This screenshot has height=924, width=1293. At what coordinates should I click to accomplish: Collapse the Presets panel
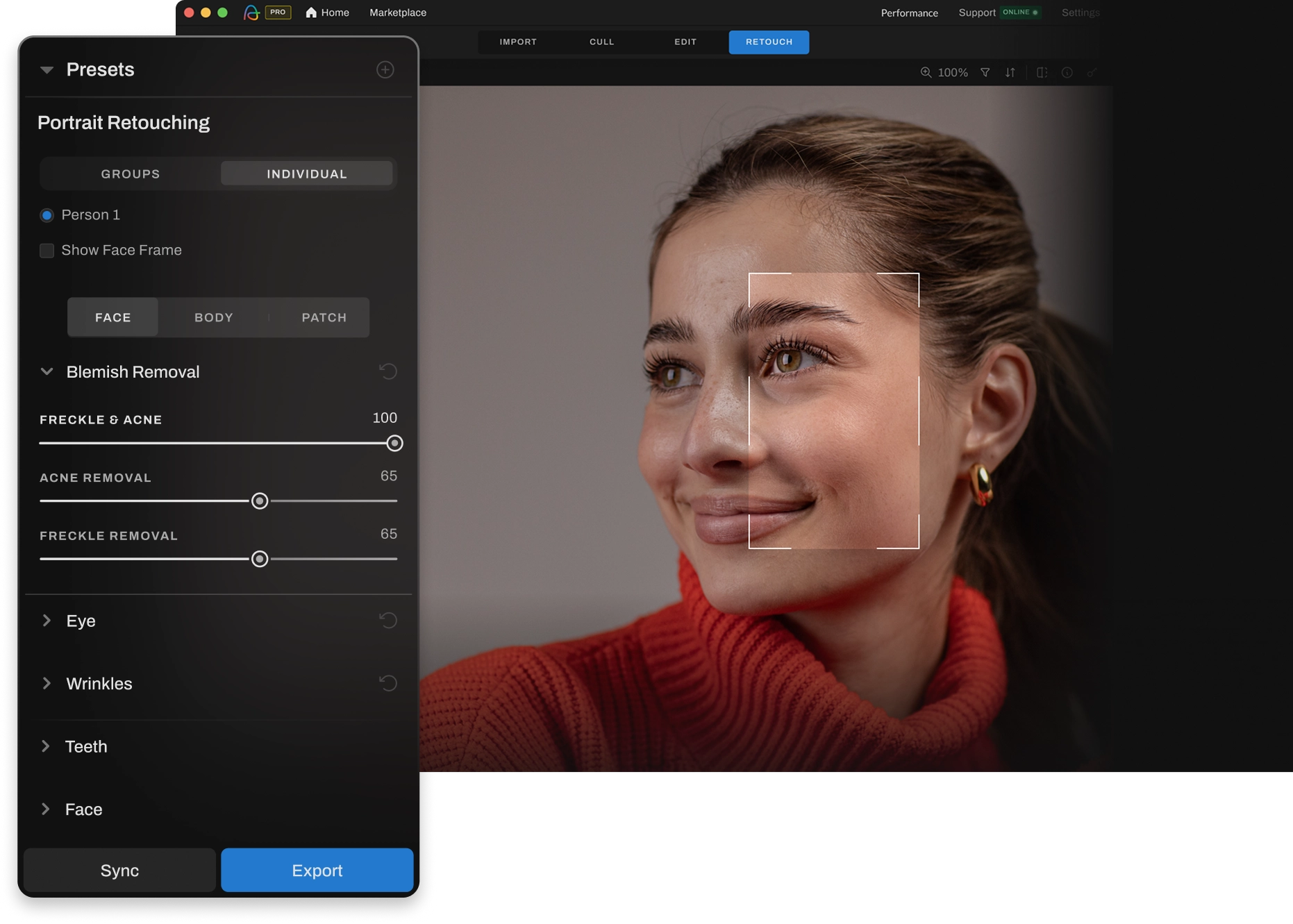[x=47, y=69]
